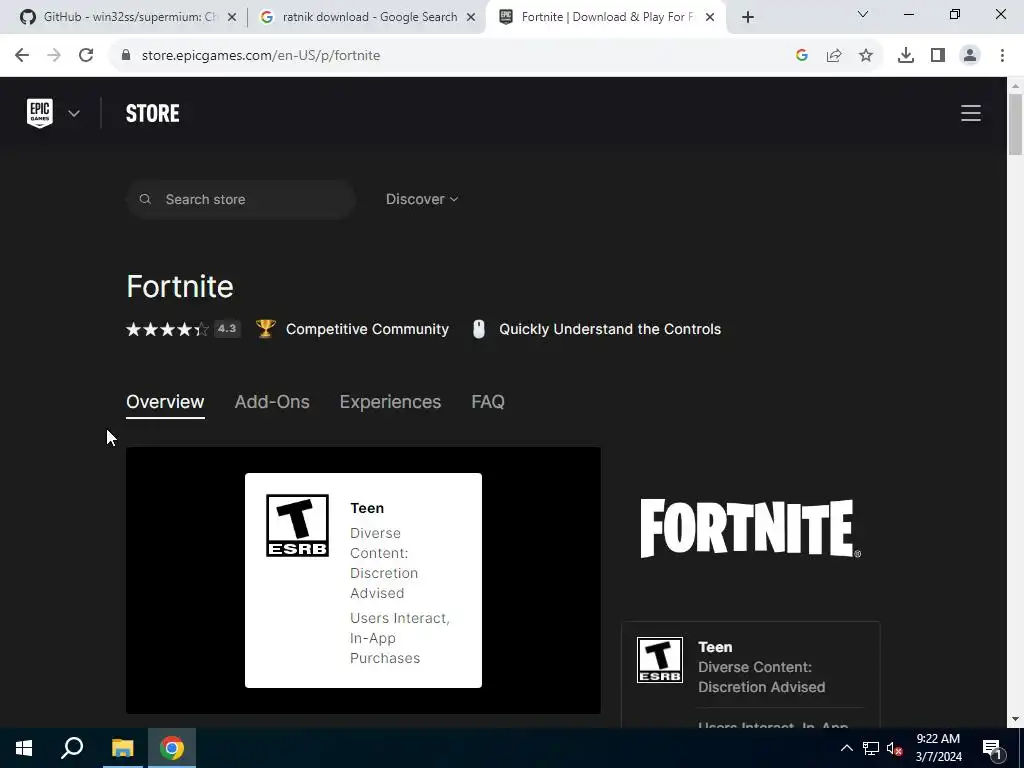The width and height of the screenshot is (1024, 768).
Task: Expand the Epic Games logo dropdown chevron
Action: (x=74, y=114)
